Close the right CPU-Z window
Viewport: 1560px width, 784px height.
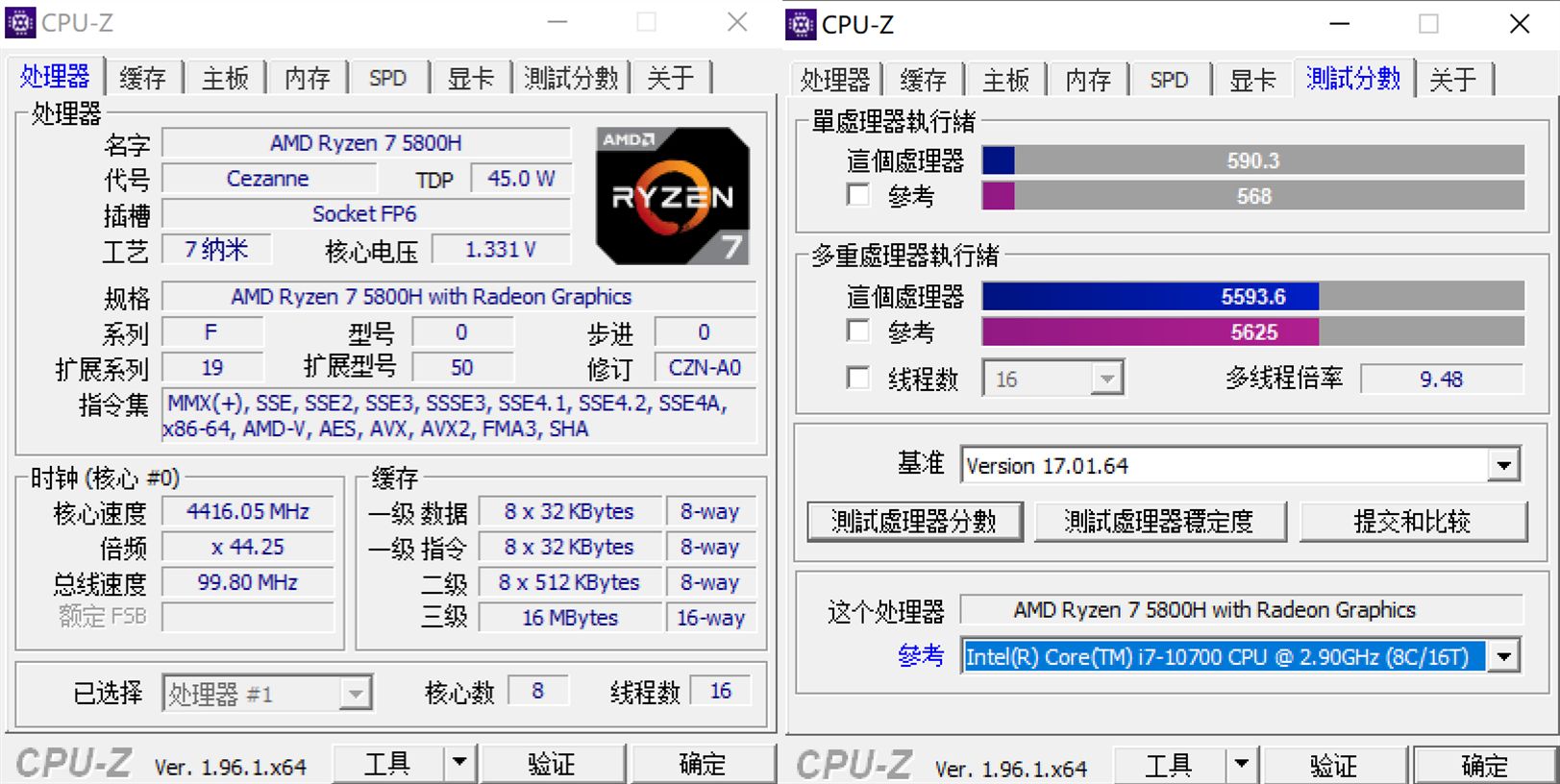coord(1520,24)
